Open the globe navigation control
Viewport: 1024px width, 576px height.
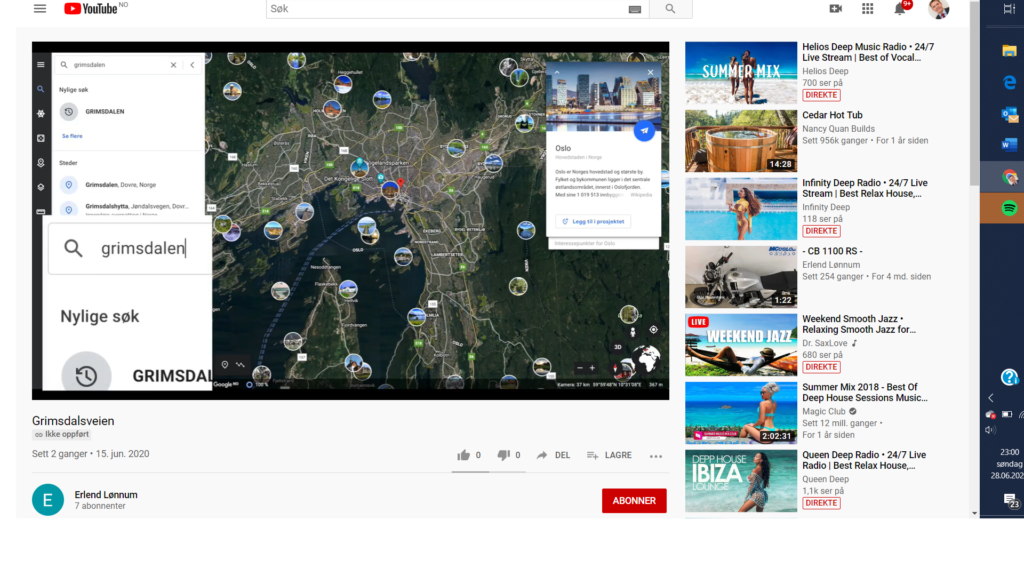click(x=648, y=359)
